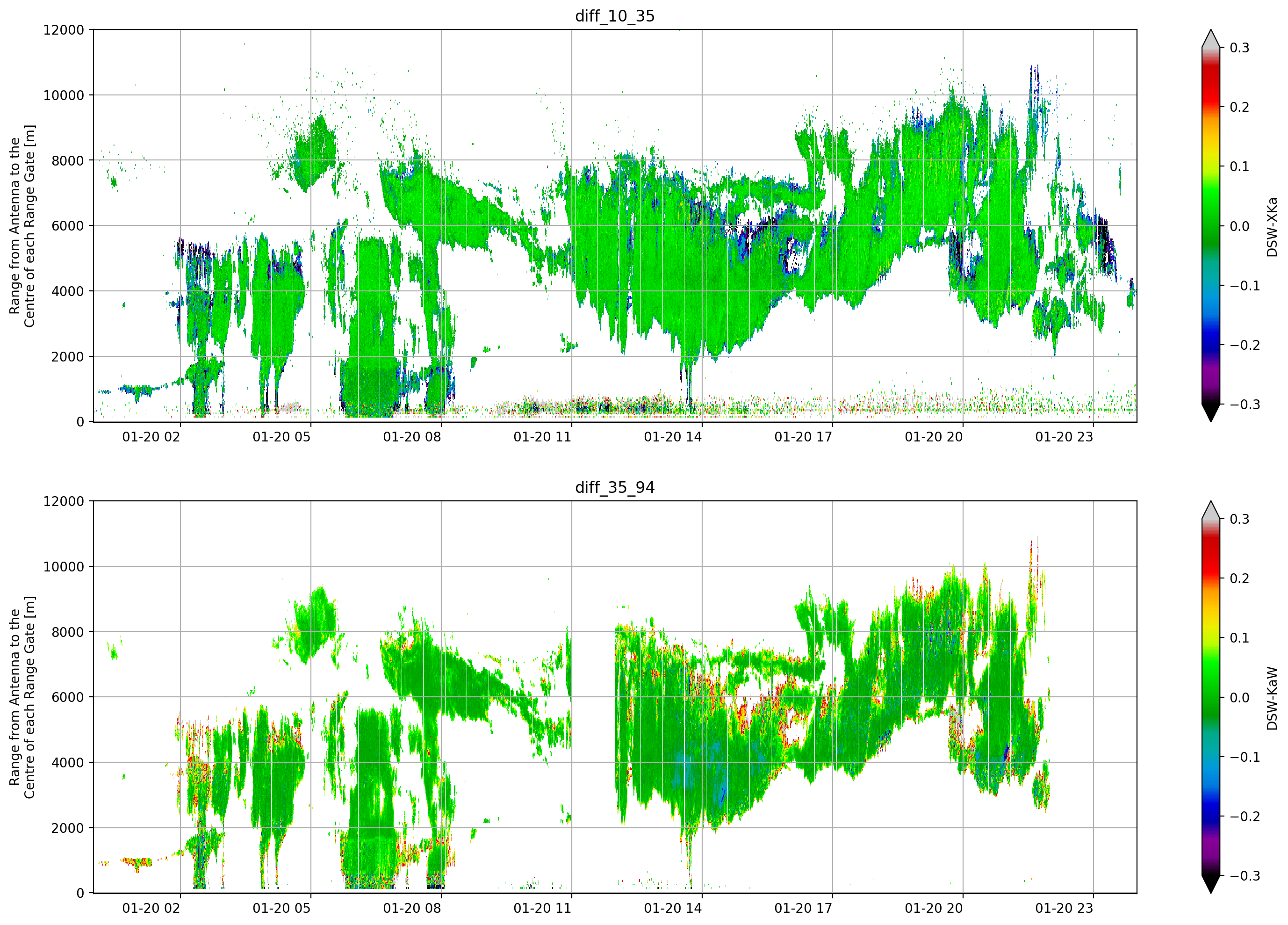Click "01-20 05" tick under diff_35_94 plot
This screenshot has width=1288, height=925.
282,909
